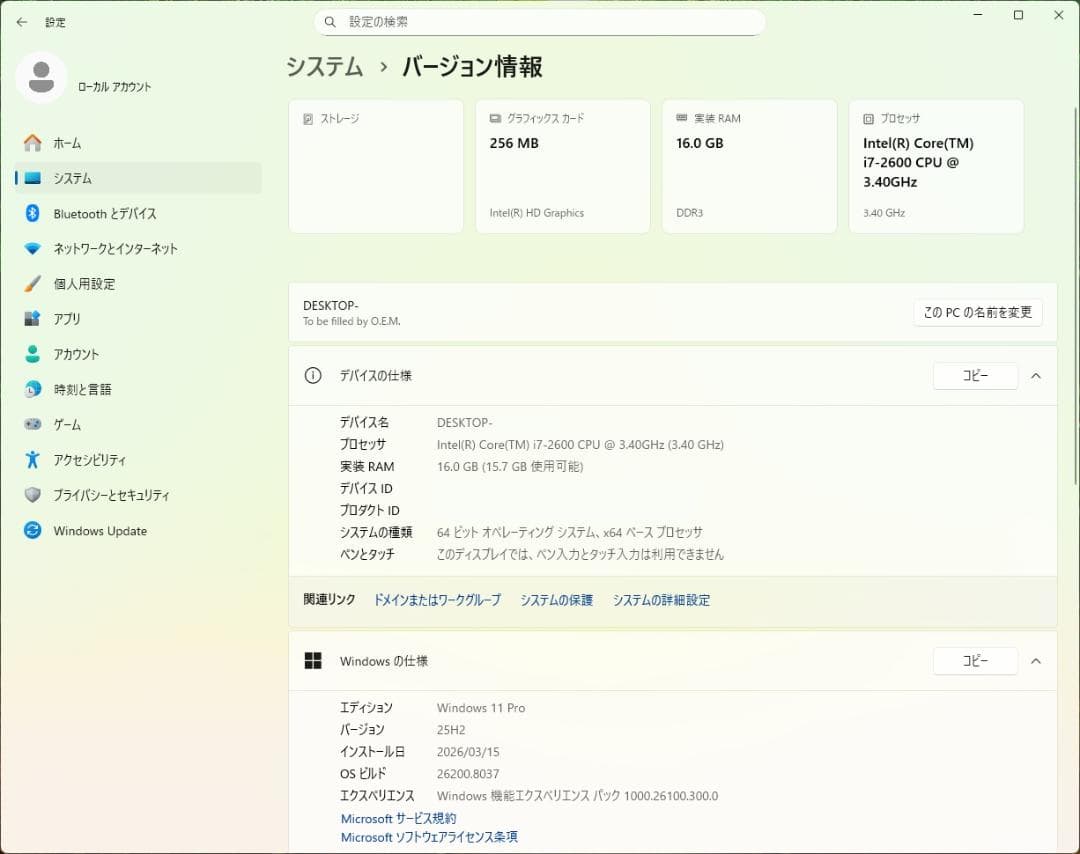The width and height of the screenshot is (1080, 854).
Task: Click the personalization paintbrush icon
Action: click(32, 284)
